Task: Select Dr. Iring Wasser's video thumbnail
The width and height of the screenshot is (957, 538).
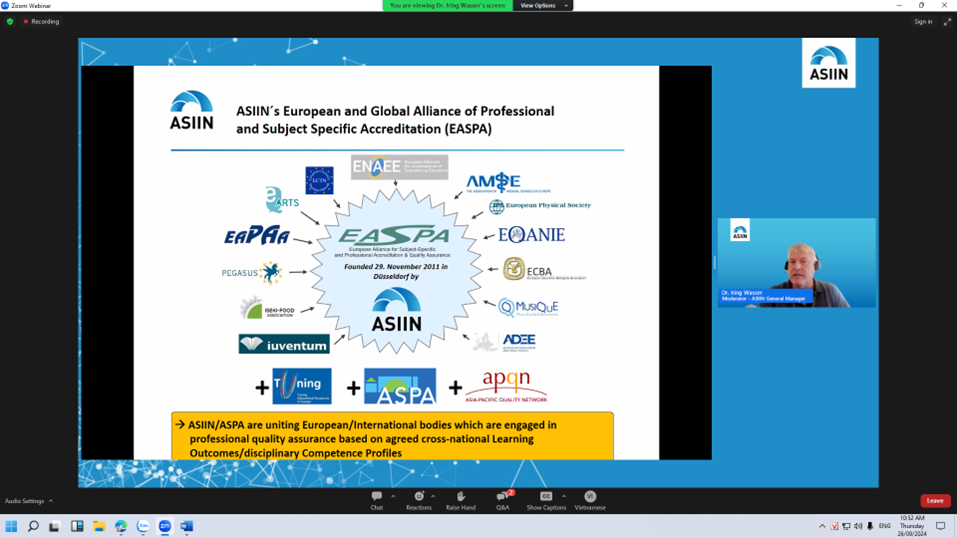Action: 796,263
